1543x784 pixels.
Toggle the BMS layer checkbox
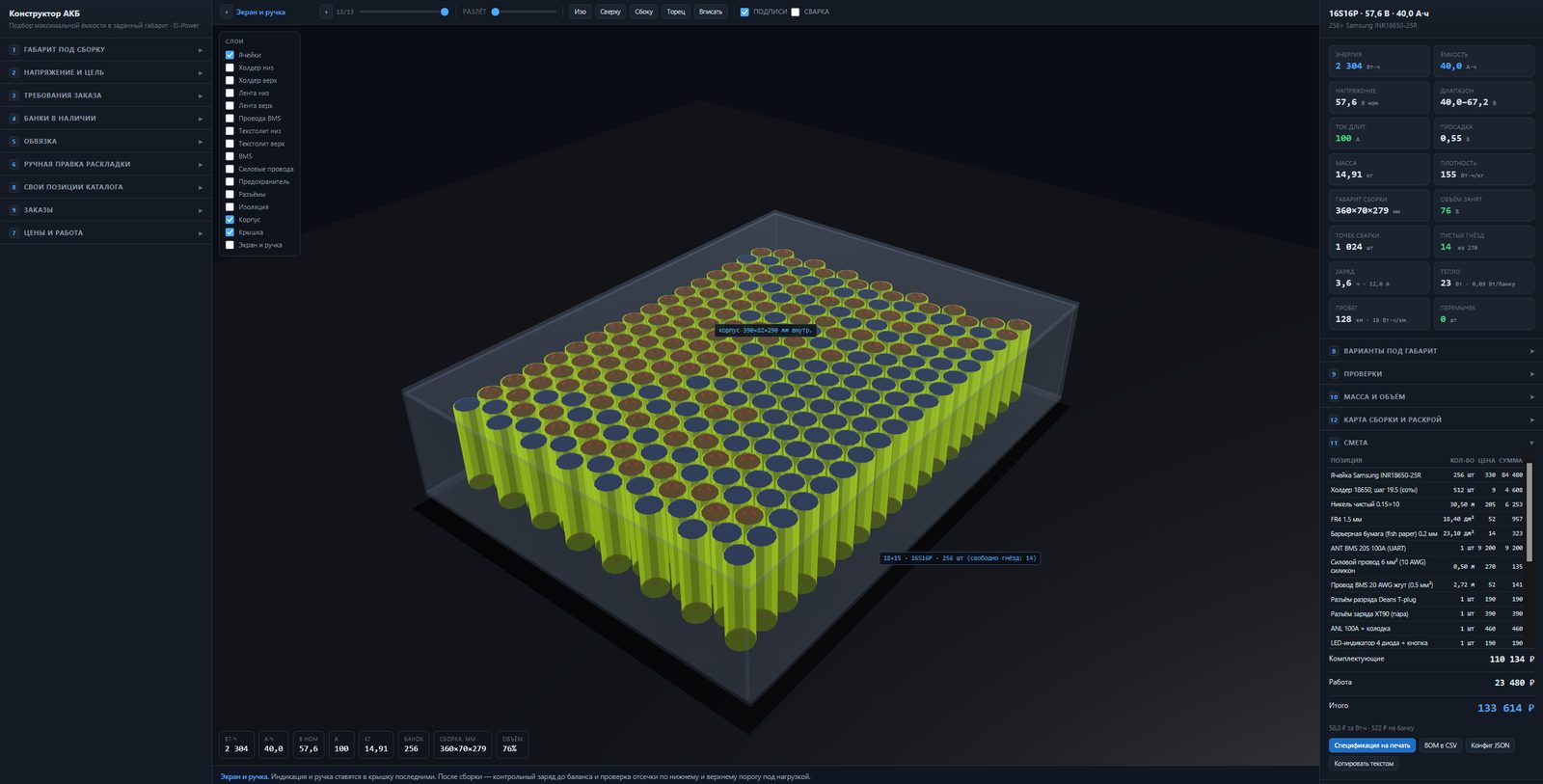click(230, 156)
